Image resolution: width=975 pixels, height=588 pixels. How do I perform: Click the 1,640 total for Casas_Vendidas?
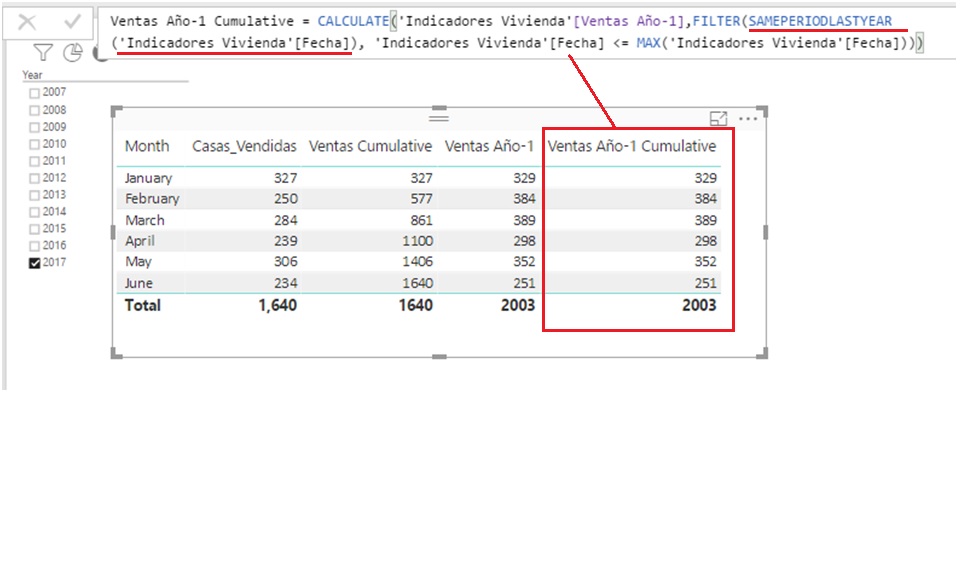coord(277,305)
